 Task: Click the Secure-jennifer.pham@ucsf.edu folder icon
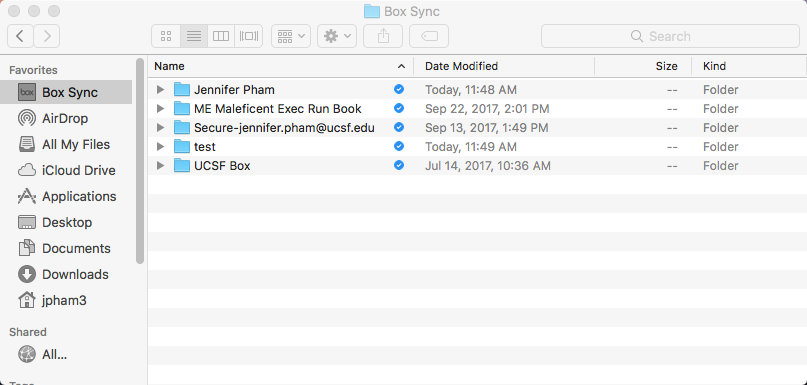coord(182,127)
